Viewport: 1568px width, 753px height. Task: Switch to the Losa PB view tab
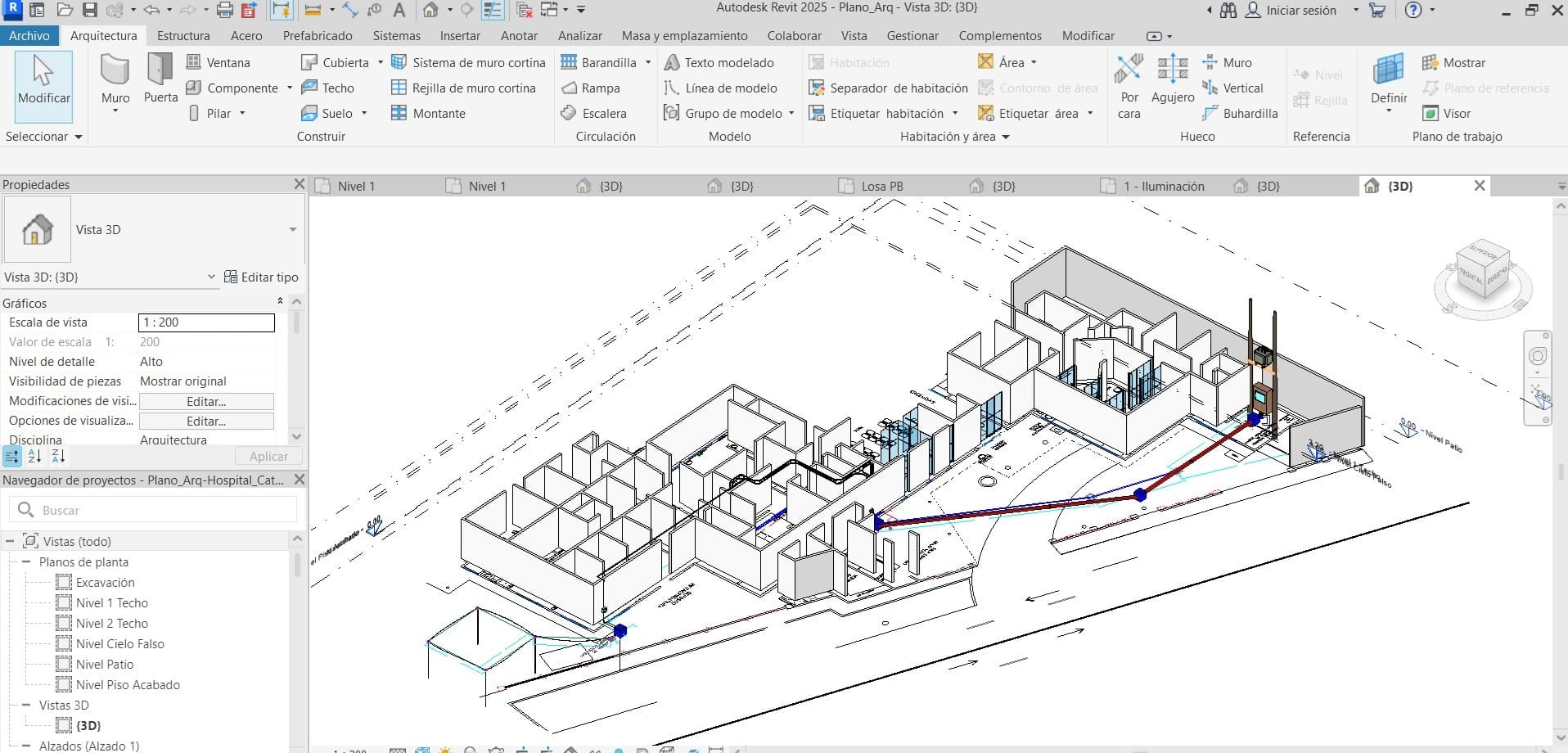[x=881, y=187]
